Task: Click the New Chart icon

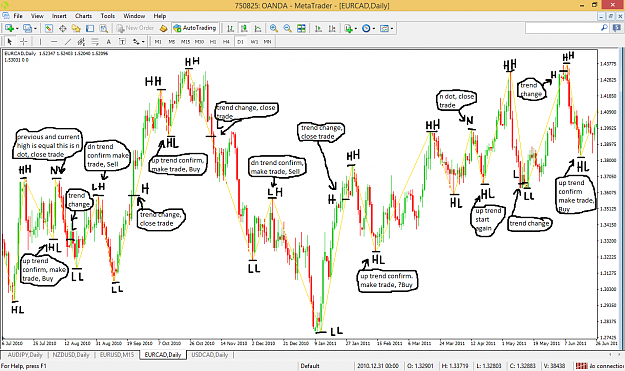Action: click(x=9, y=28)
